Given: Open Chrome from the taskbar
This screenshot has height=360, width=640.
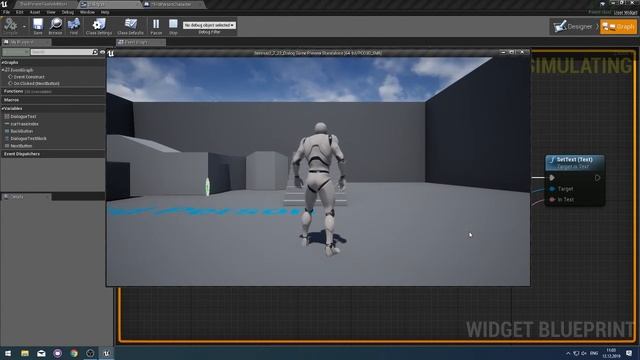Looking at the screenshot, I should pyautogui.click(x=74, y=353).
